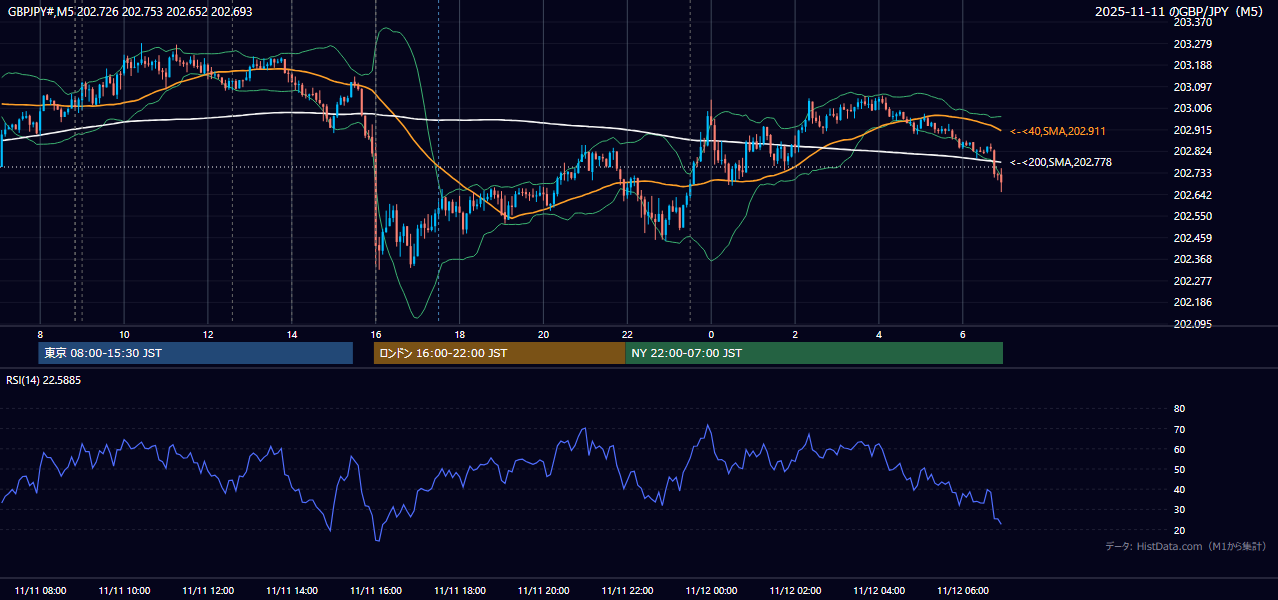
Task: Click the 11/11 14:00 bottom time label
Action: click(292, 591)
